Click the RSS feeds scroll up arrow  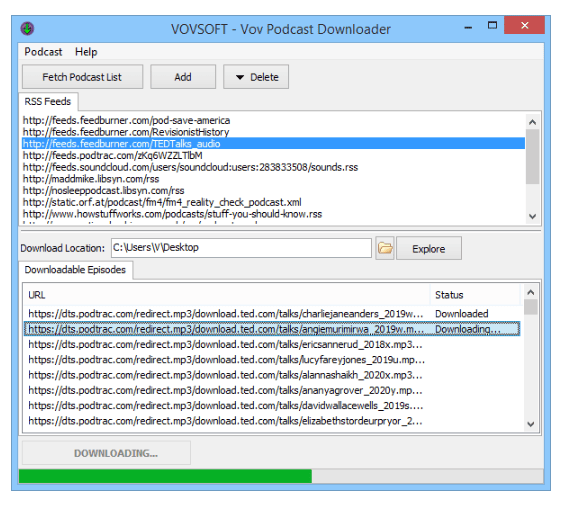pyautogui.click(x=532, y=122)
